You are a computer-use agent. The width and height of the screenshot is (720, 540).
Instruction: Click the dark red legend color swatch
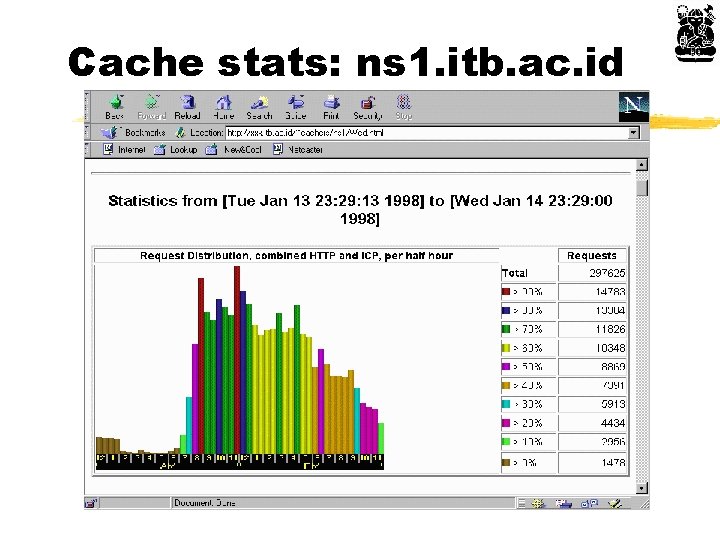click(x=506, y=292)
